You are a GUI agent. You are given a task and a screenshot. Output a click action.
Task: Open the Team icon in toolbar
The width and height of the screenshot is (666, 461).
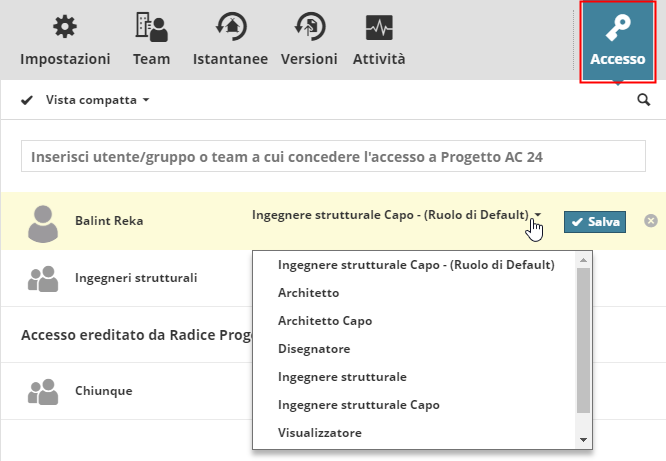point(151,27)
